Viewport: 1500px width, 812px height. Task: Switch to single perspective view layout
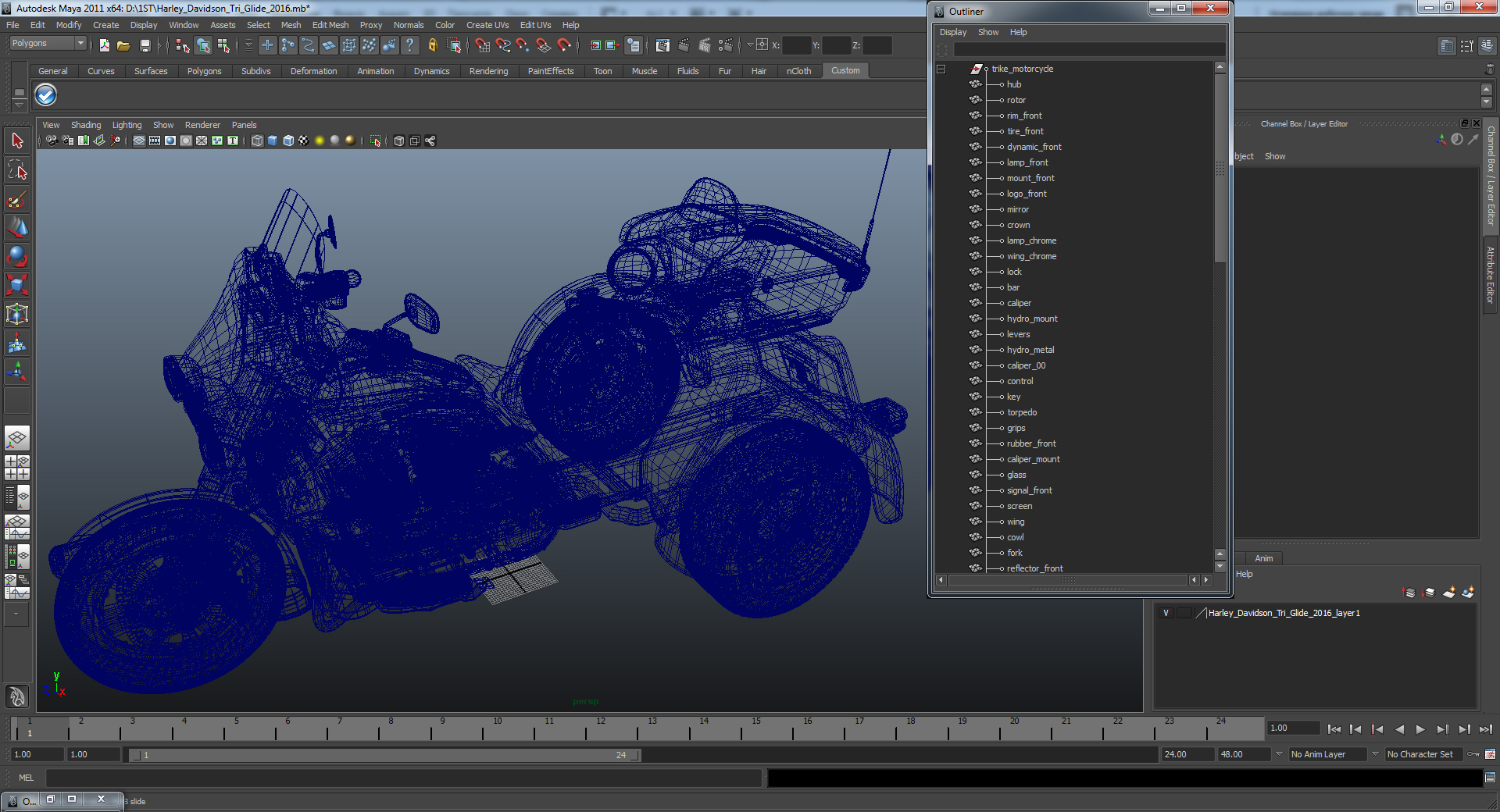pos(17,438)
